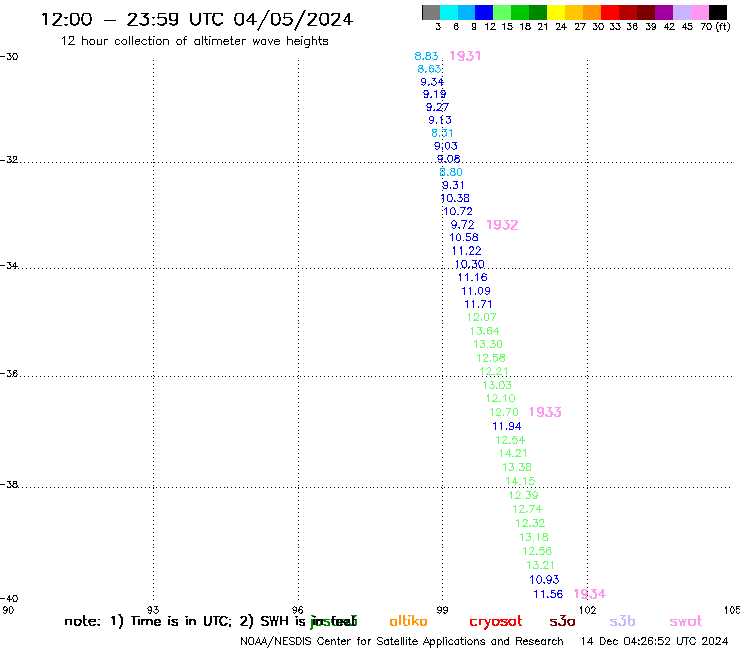The image size is (740, 650).
Task: Click the value 11.22
Action: 466,251
